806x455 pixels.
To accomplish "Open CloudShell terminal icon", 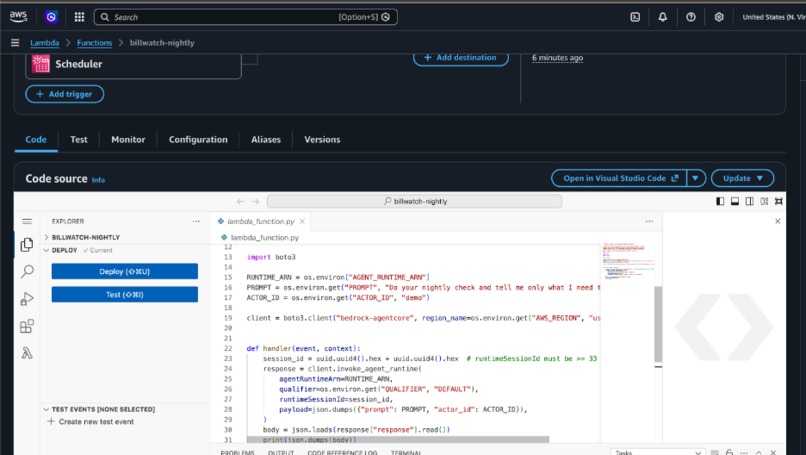I will (x=635, y=17).
